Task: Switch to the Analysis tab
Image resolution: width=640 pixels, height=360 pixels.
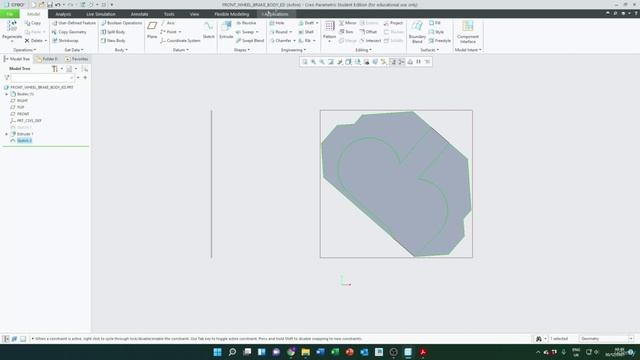Action: (x=63, y=14)
